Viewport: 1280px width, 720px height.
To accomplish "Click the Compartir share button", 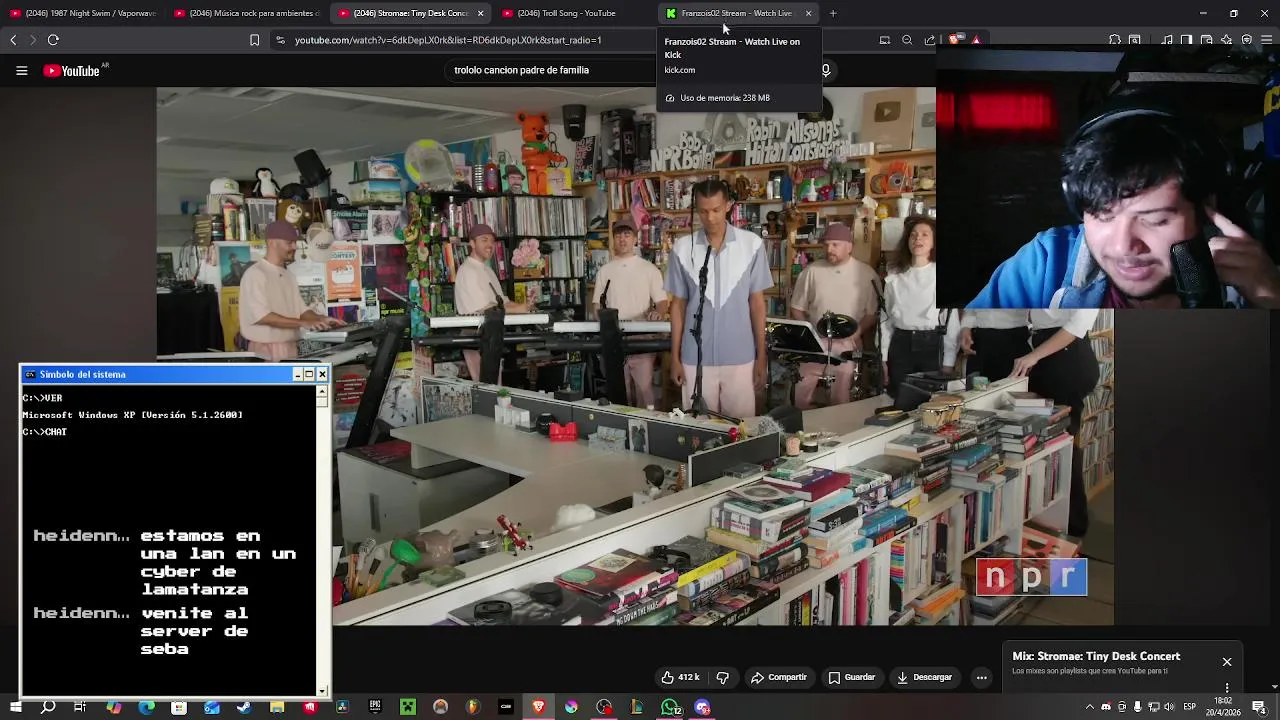I will (x=779, y=677).
